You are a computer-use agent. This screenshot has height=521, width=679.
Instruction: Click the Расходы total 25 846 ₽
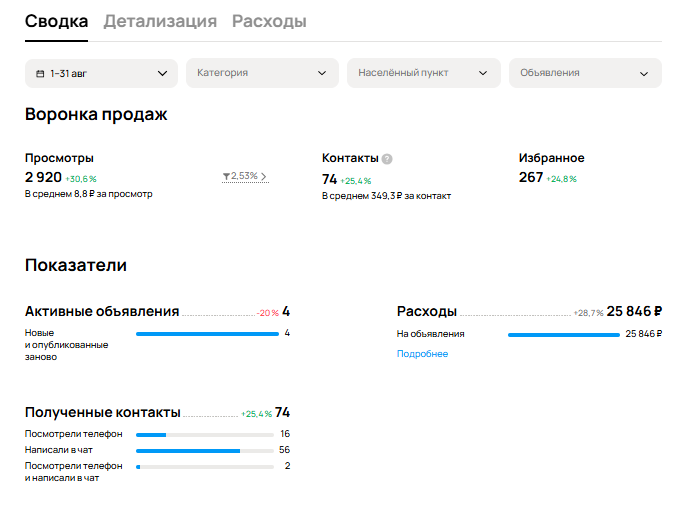pyautogui.click(x=634, y=311)
